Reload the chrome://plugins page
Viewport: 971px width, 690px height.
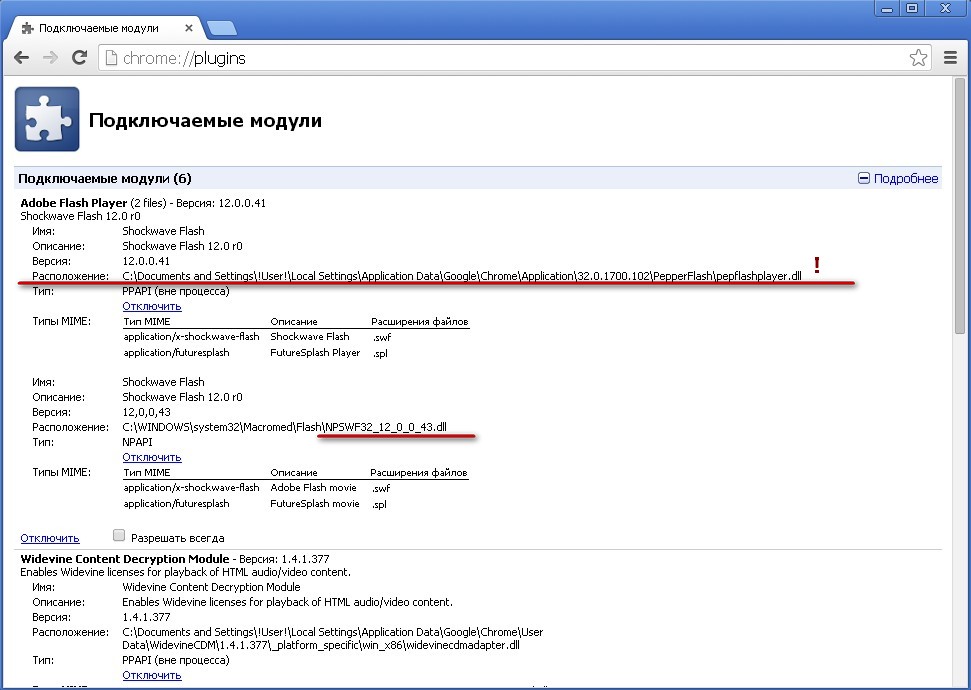pos(79,58)
